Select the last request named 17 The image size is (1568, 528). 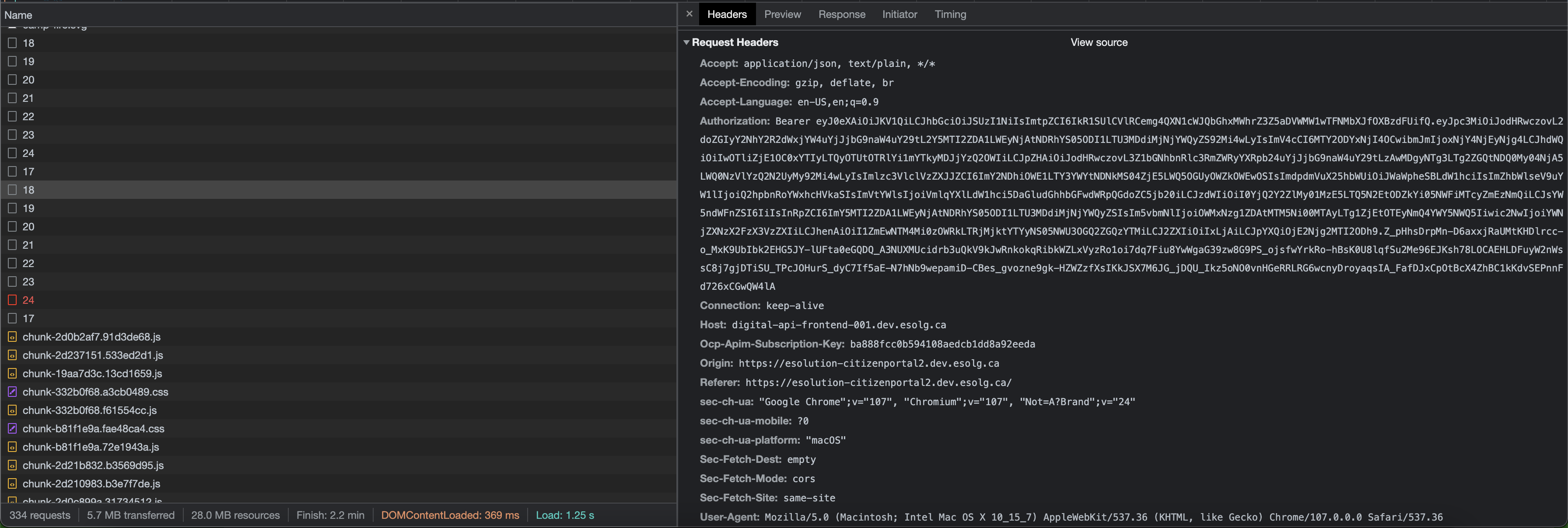tap(28, 318)
